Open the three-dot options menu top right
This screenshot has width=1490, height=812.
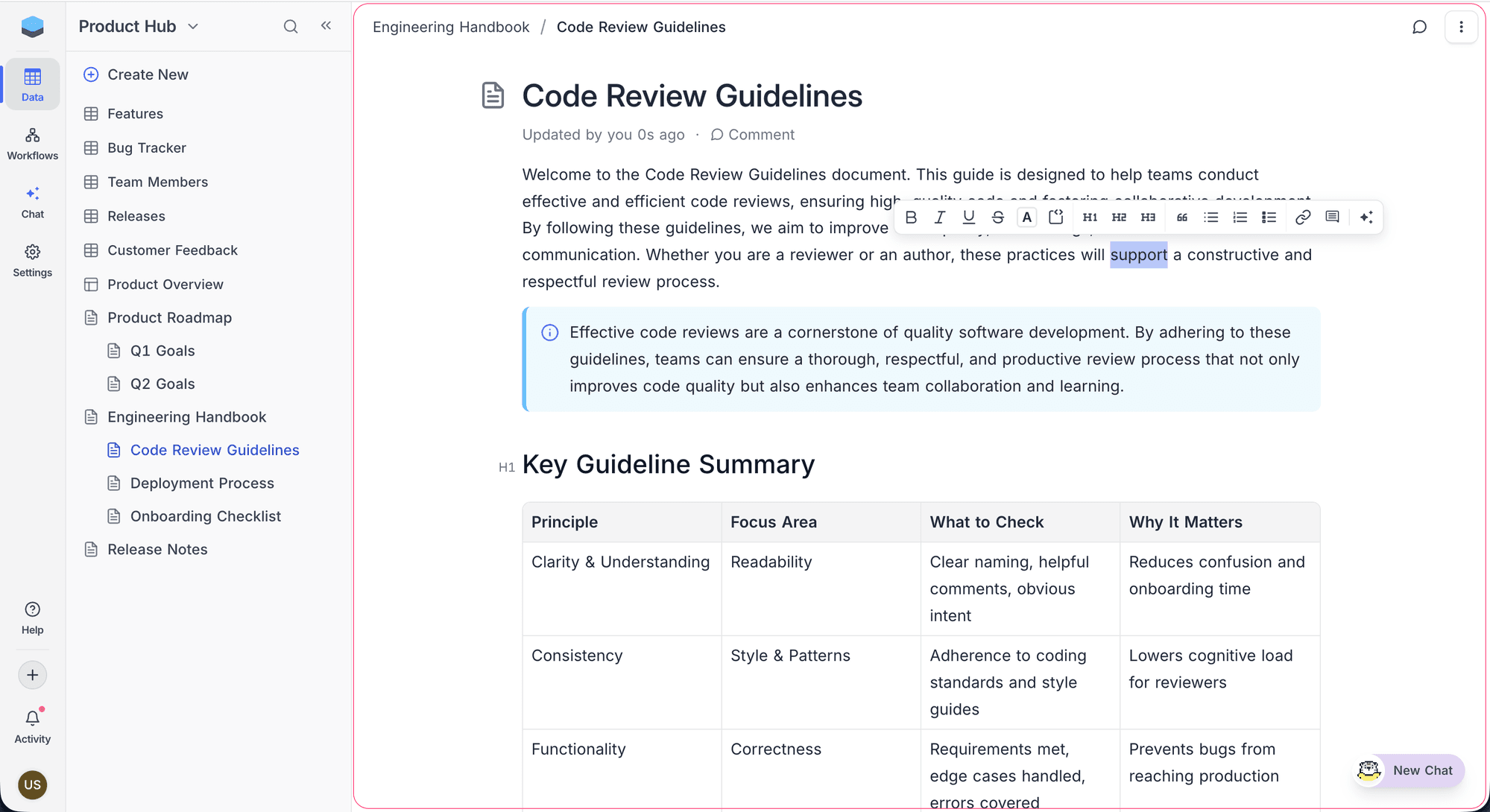(1461, 26)
